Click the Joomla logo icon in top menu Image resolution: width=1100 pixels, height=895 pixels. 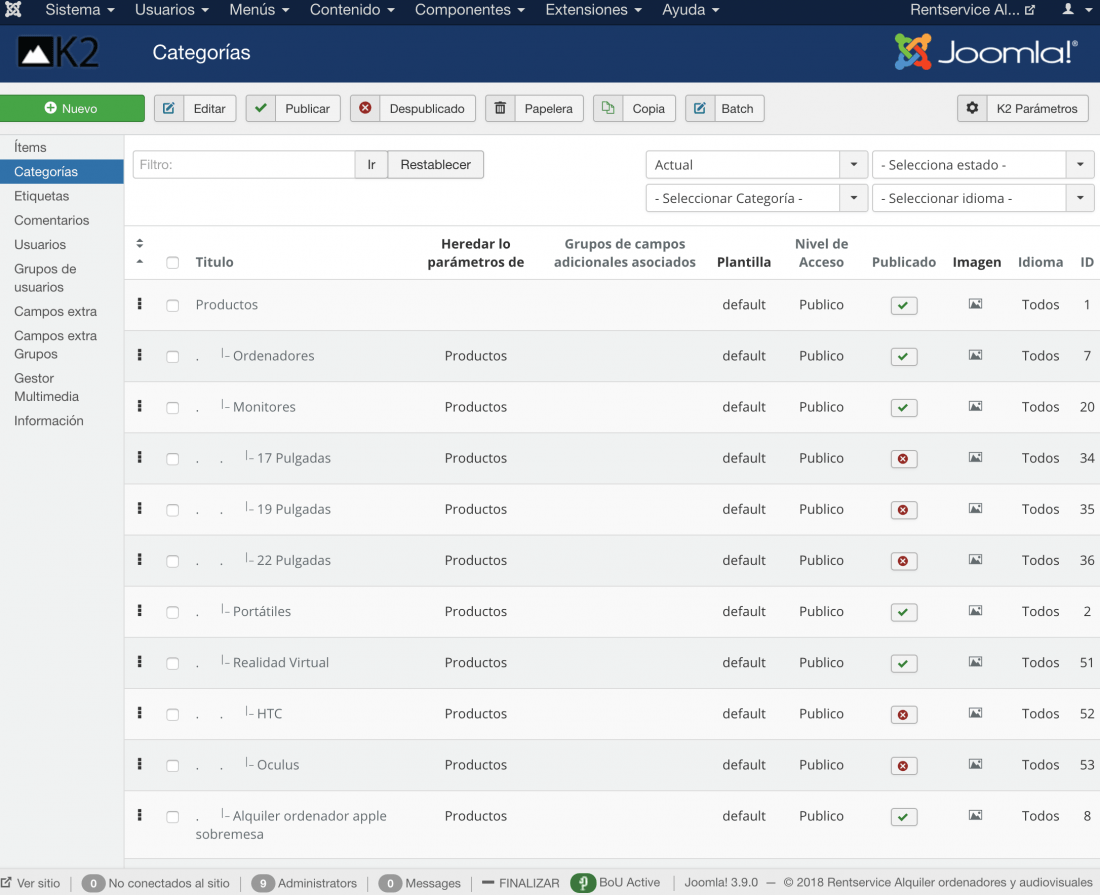(13, 10)
